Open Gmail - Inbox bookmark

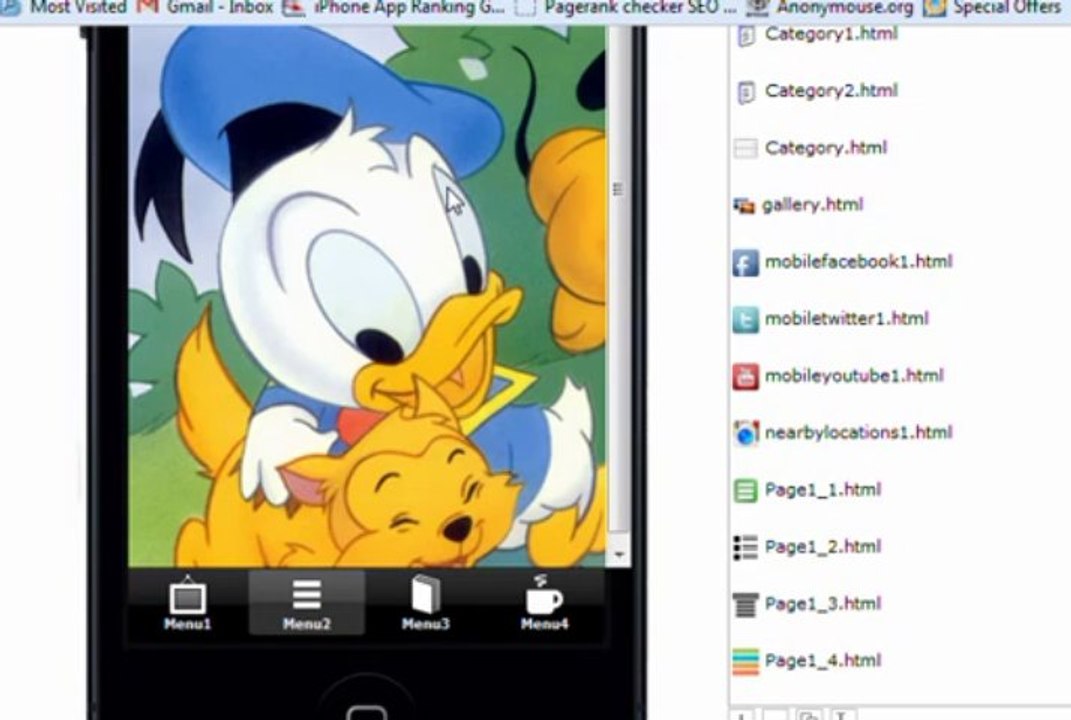(206, 8)
